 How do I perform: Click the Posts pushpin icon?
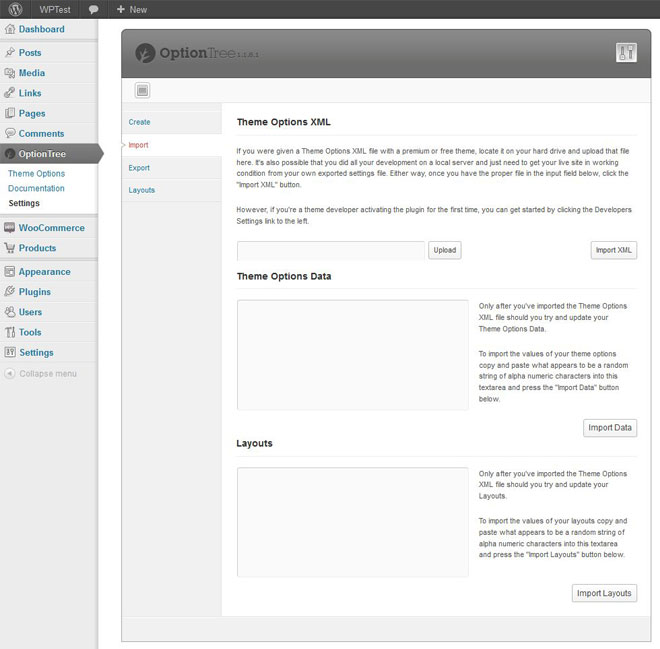click(10, 52)
